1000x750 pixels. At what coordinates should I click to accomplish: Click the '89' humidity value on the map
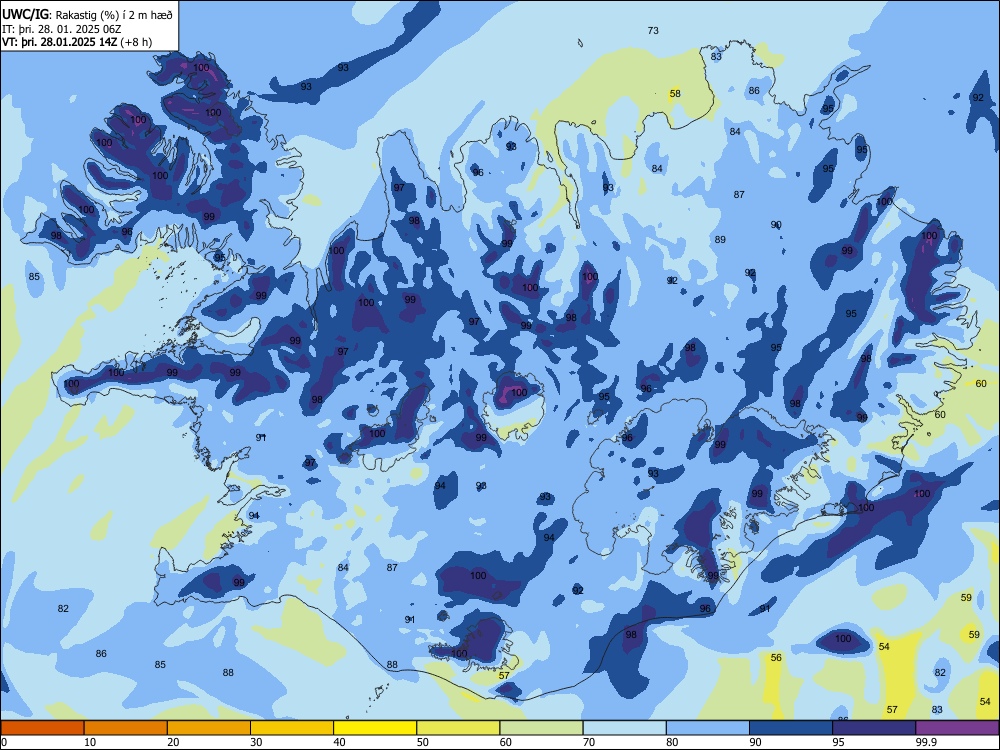tap(720, 239)
